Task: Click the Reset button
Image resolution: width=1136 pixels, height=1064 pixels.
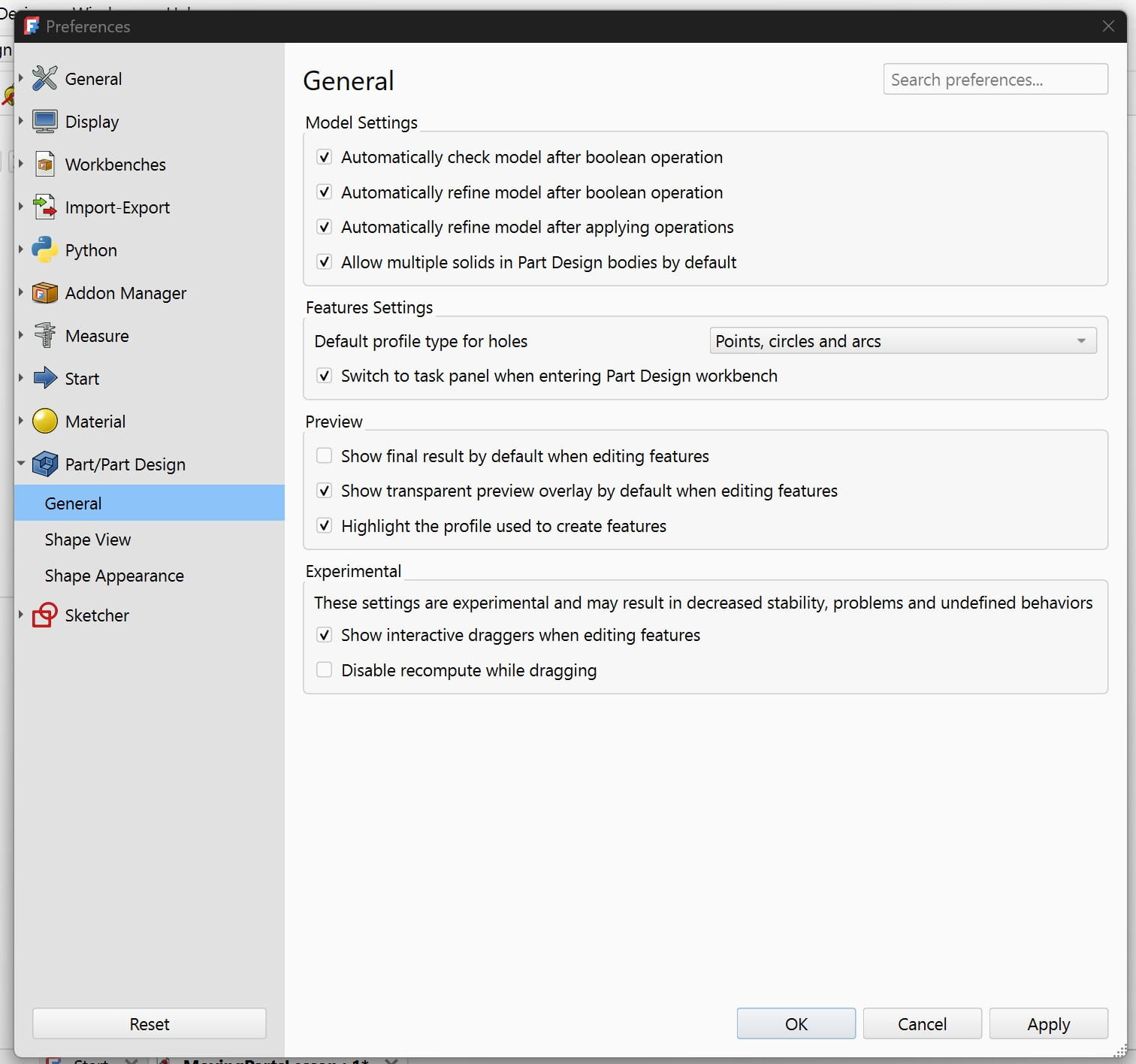Action: [149, 1024]
